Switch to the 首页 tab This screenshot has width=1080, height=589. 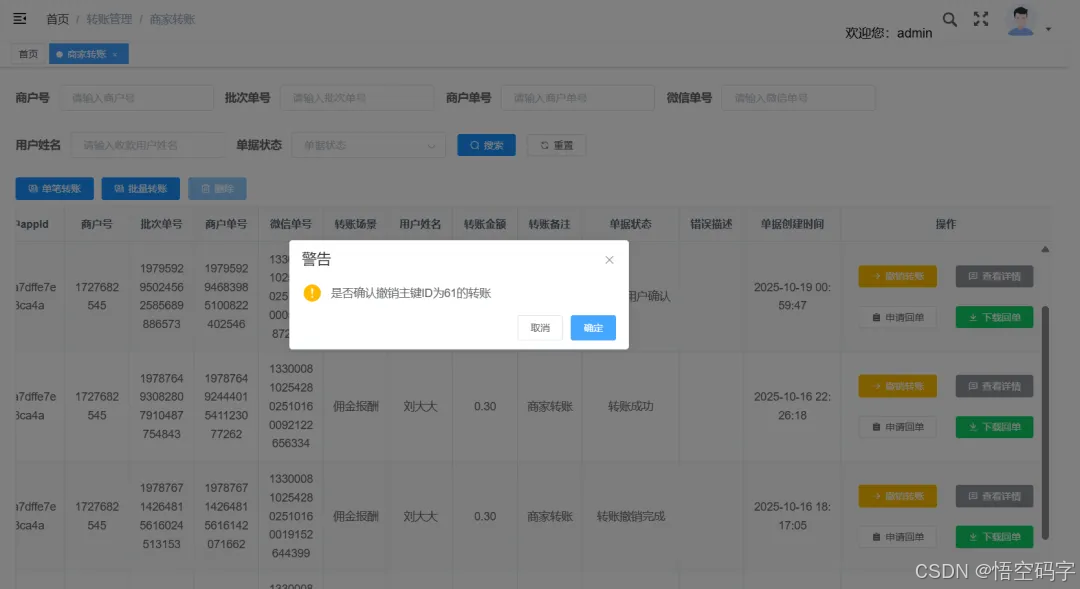click(28, 54)
